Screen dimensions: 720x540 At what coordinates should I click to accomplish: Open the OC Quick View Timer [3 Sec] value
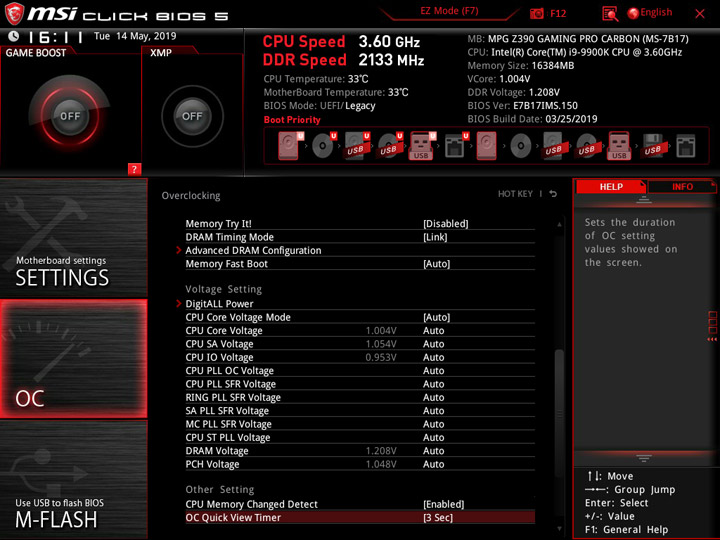tap(438, 518)
